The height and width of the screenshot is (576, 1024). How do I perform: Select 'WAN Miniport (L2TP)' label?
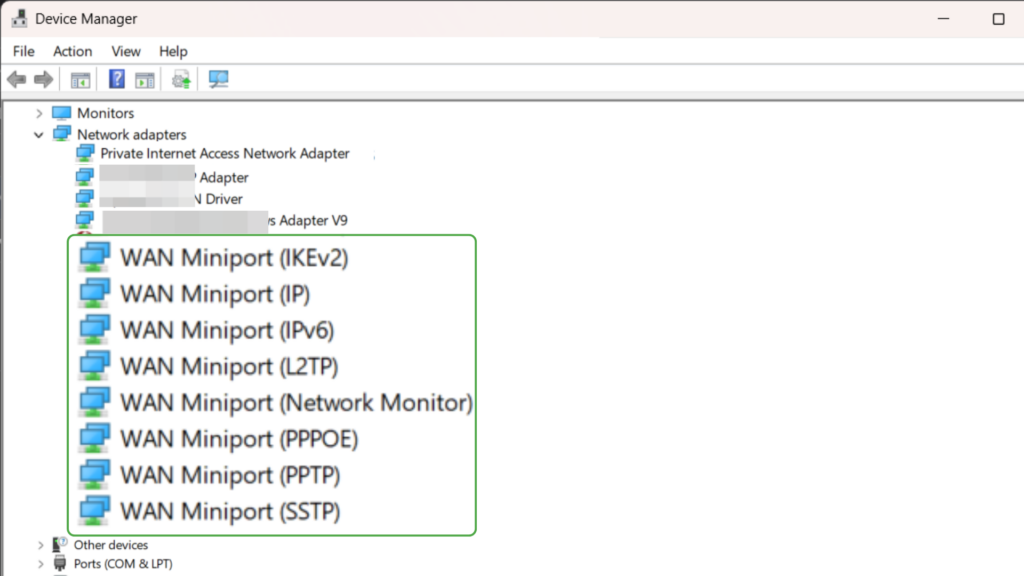229,366
